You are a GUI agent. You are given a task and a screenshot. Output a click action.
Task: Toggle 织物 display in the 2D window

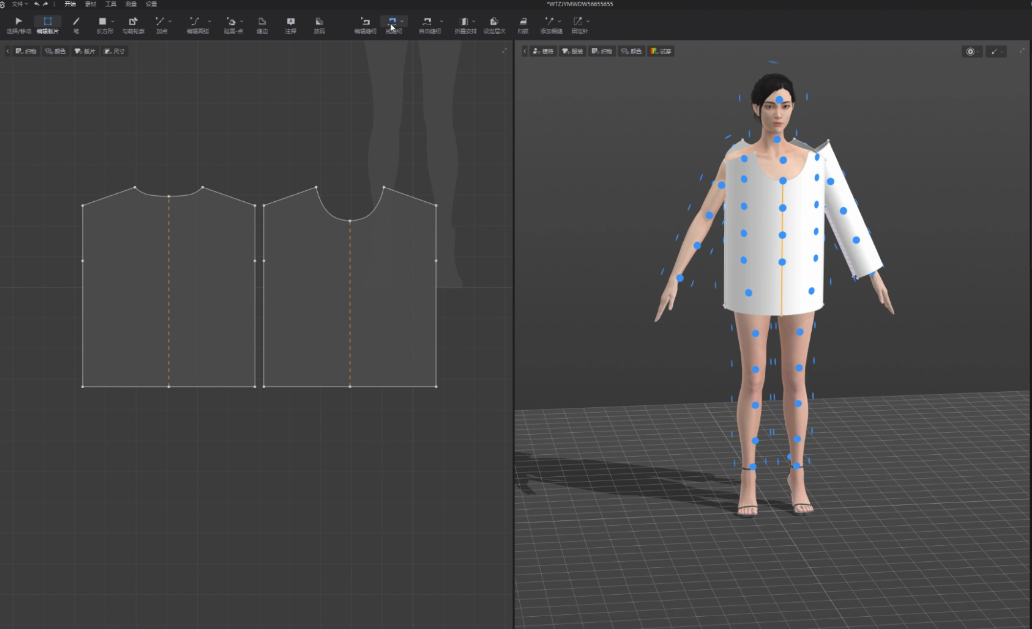point(27,51)
